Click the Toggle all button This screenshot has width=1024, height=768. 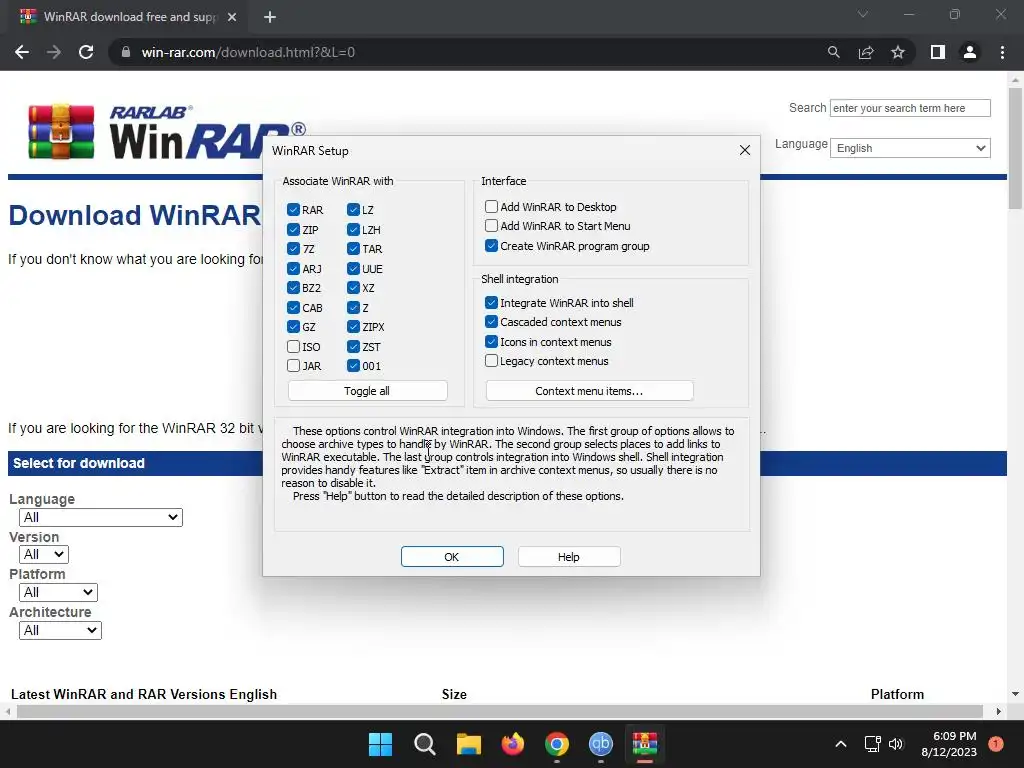[x=367, y=391]
